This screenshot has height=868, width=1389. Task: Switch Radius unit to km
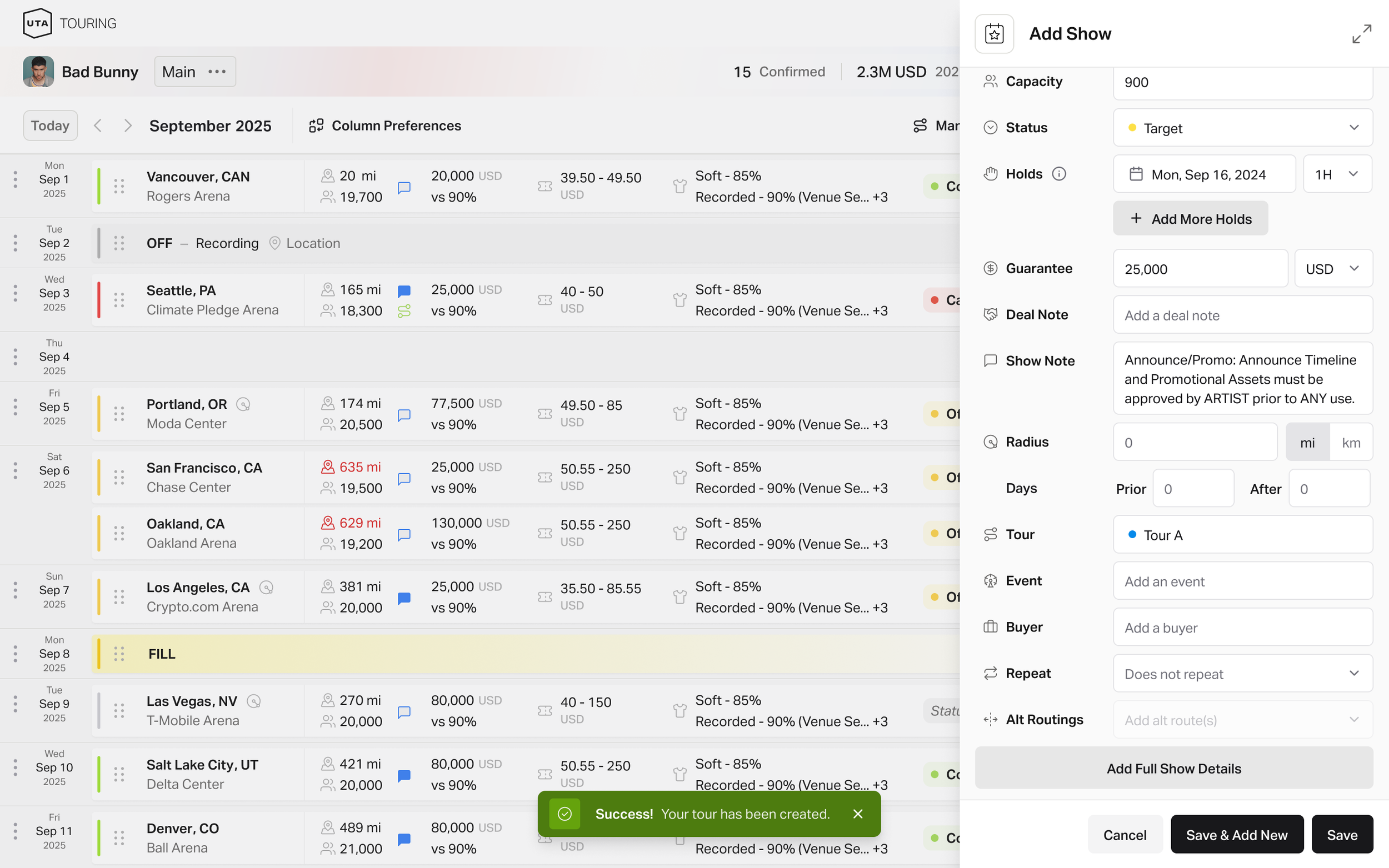pos(1351,443)
